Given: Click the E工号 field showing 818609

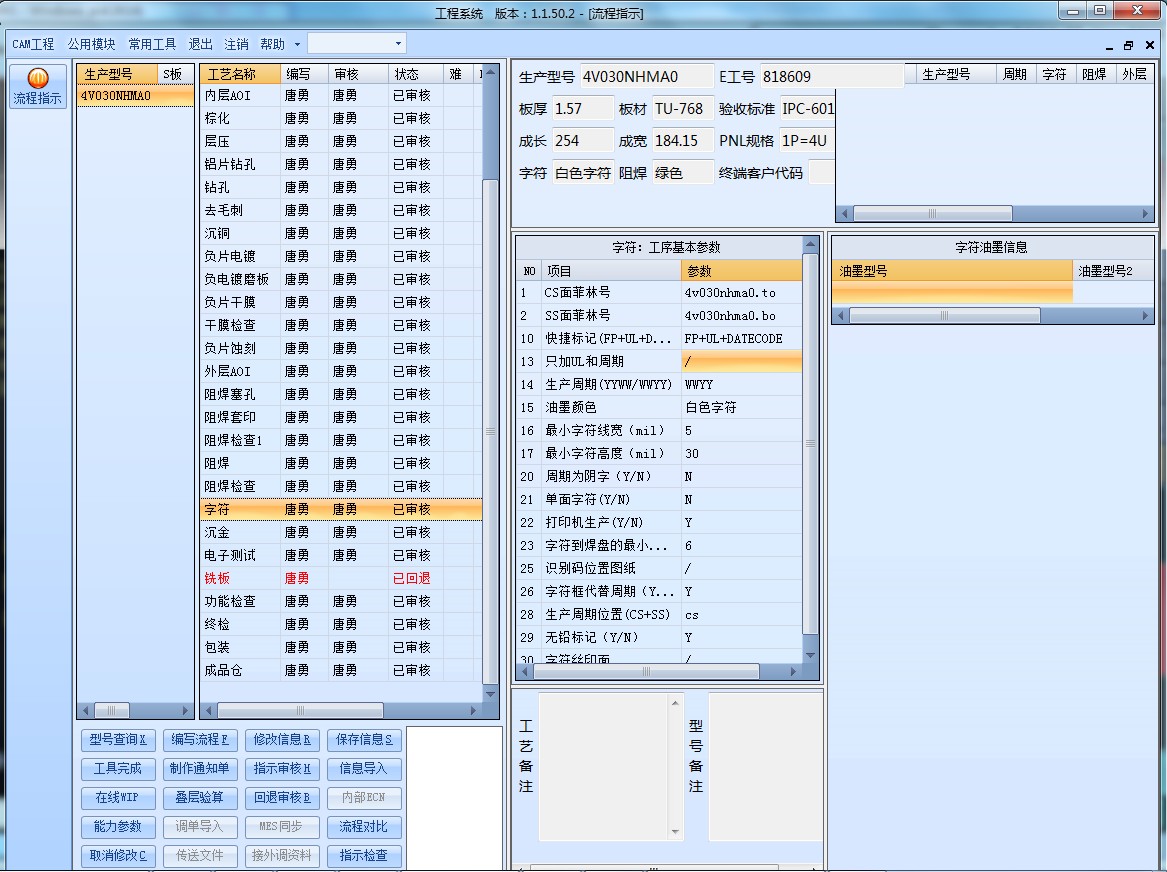Looking at the screenshot, I should 831,77.
